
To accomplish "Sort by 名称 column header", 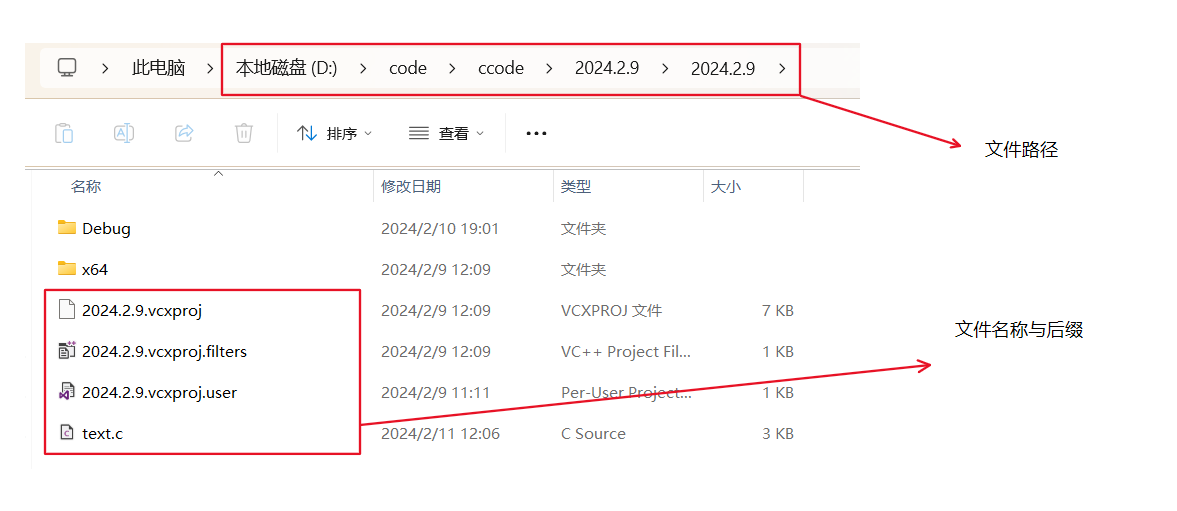I will click(x=86, y=187).
